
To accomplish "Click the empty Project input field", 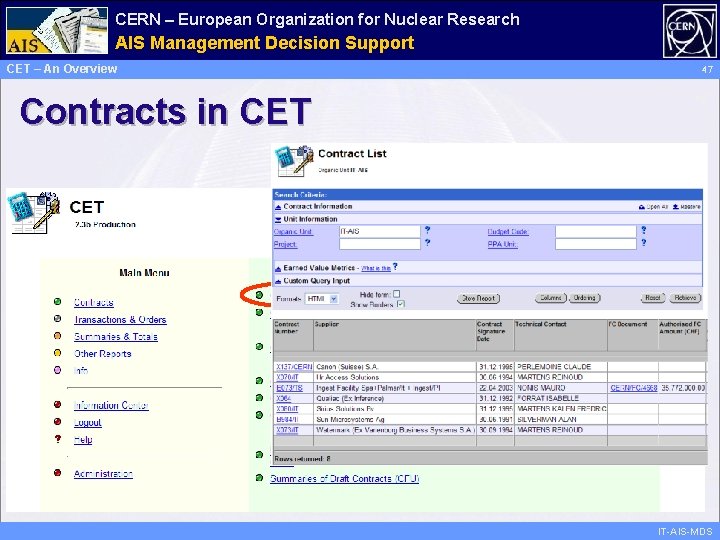I will [380, 244].
